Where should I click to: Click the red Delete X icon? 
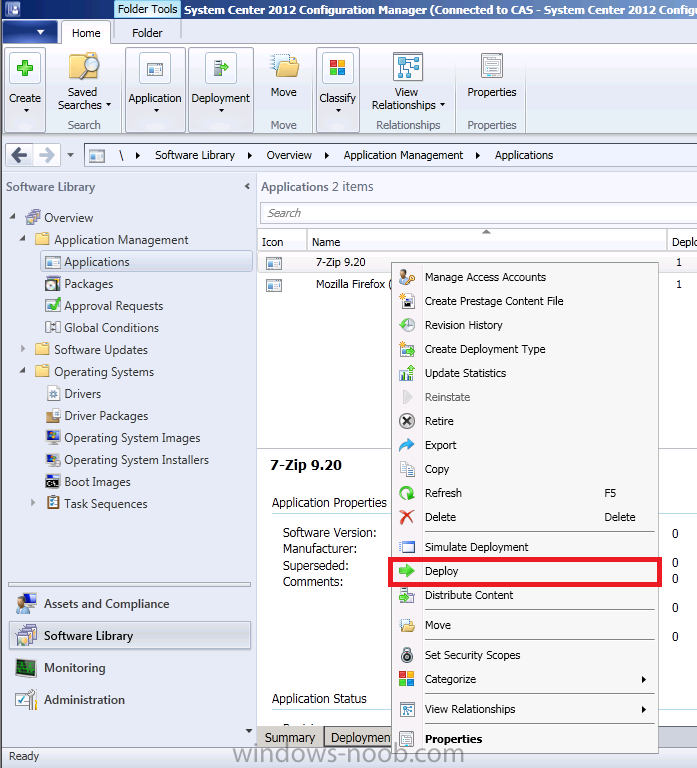pyautogui.click(x=407, y=517)
